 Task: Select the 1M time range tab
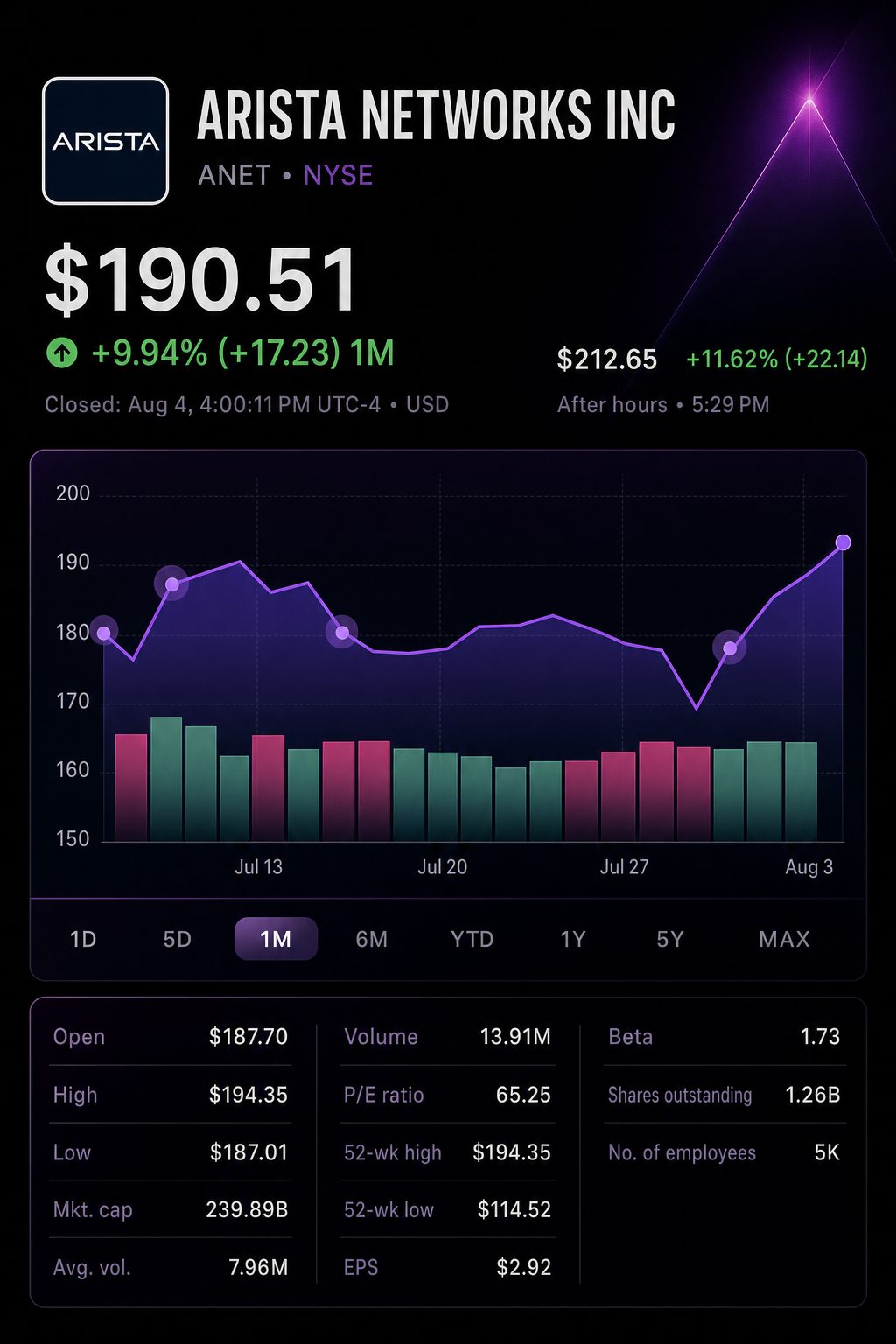coord(276,939)
